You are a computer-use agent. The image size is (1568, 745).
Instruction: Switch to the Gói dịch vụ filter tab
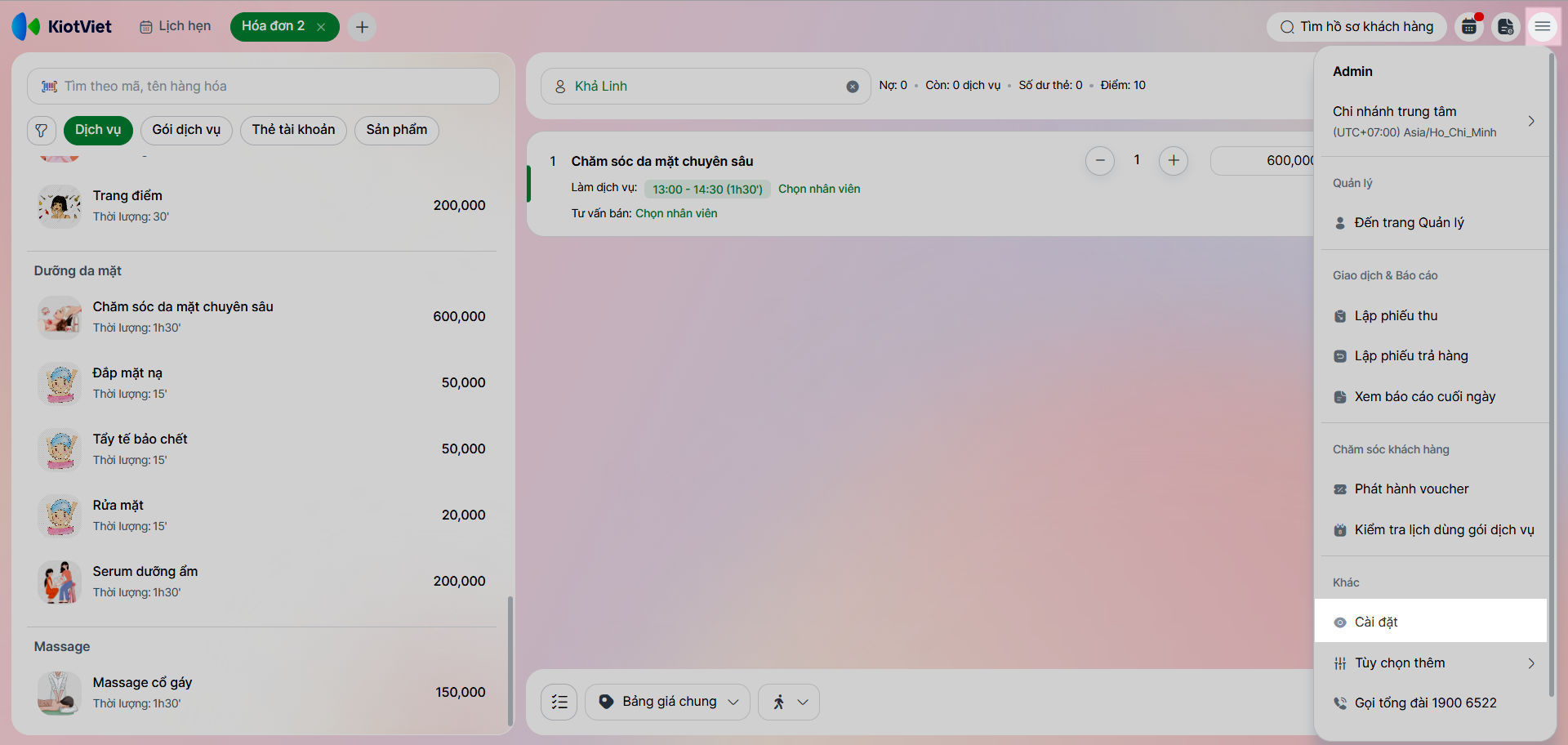186,130
